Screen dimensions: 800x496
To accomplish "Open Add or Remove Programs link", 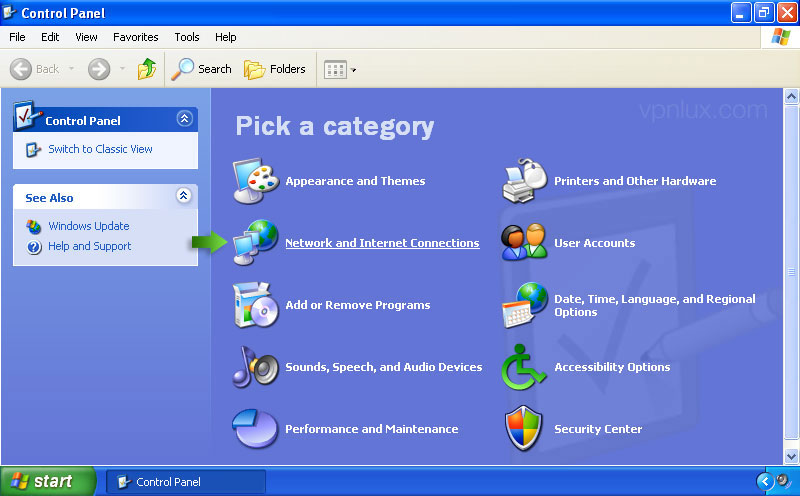I will pyautogui.click(x=358, y=305).
